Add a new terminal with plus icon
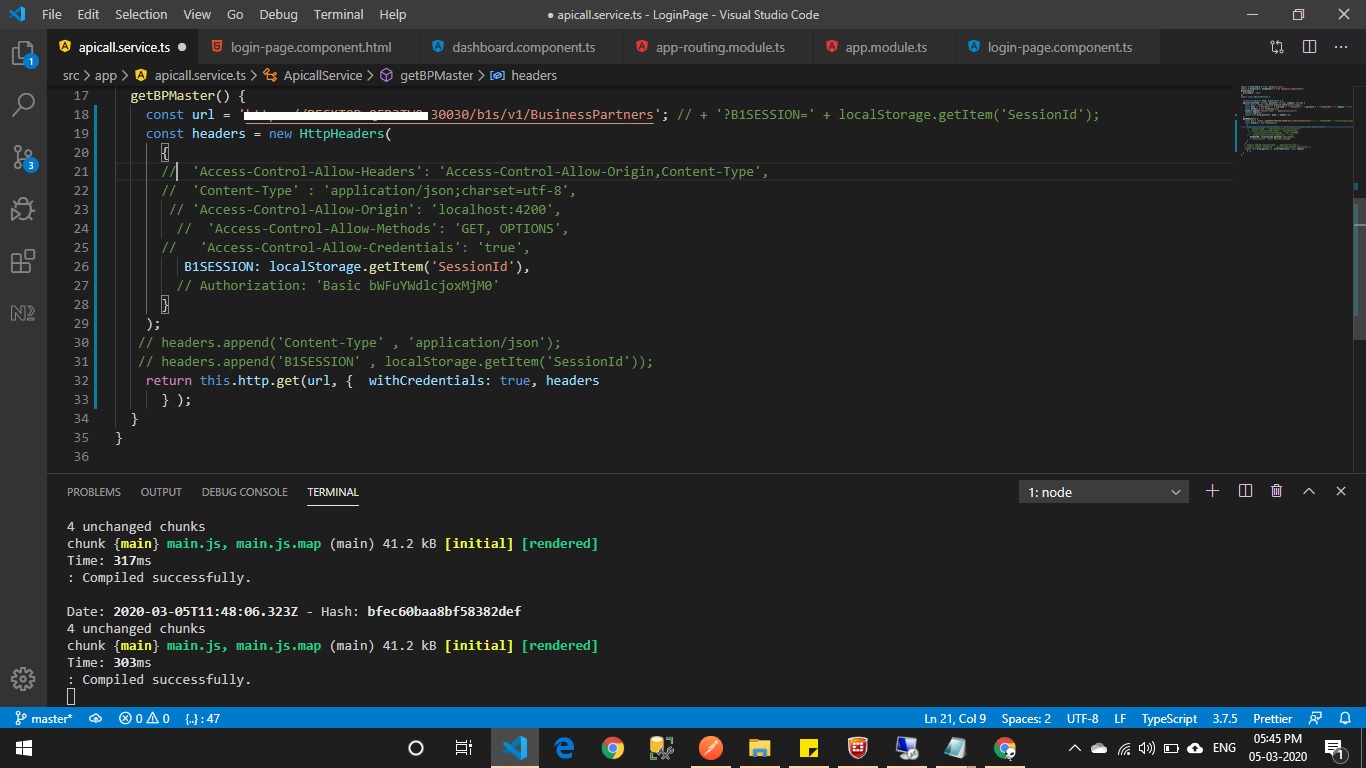Image resolution: width=1366 pixels, height=768 pixels. (x=1212, y=491)
